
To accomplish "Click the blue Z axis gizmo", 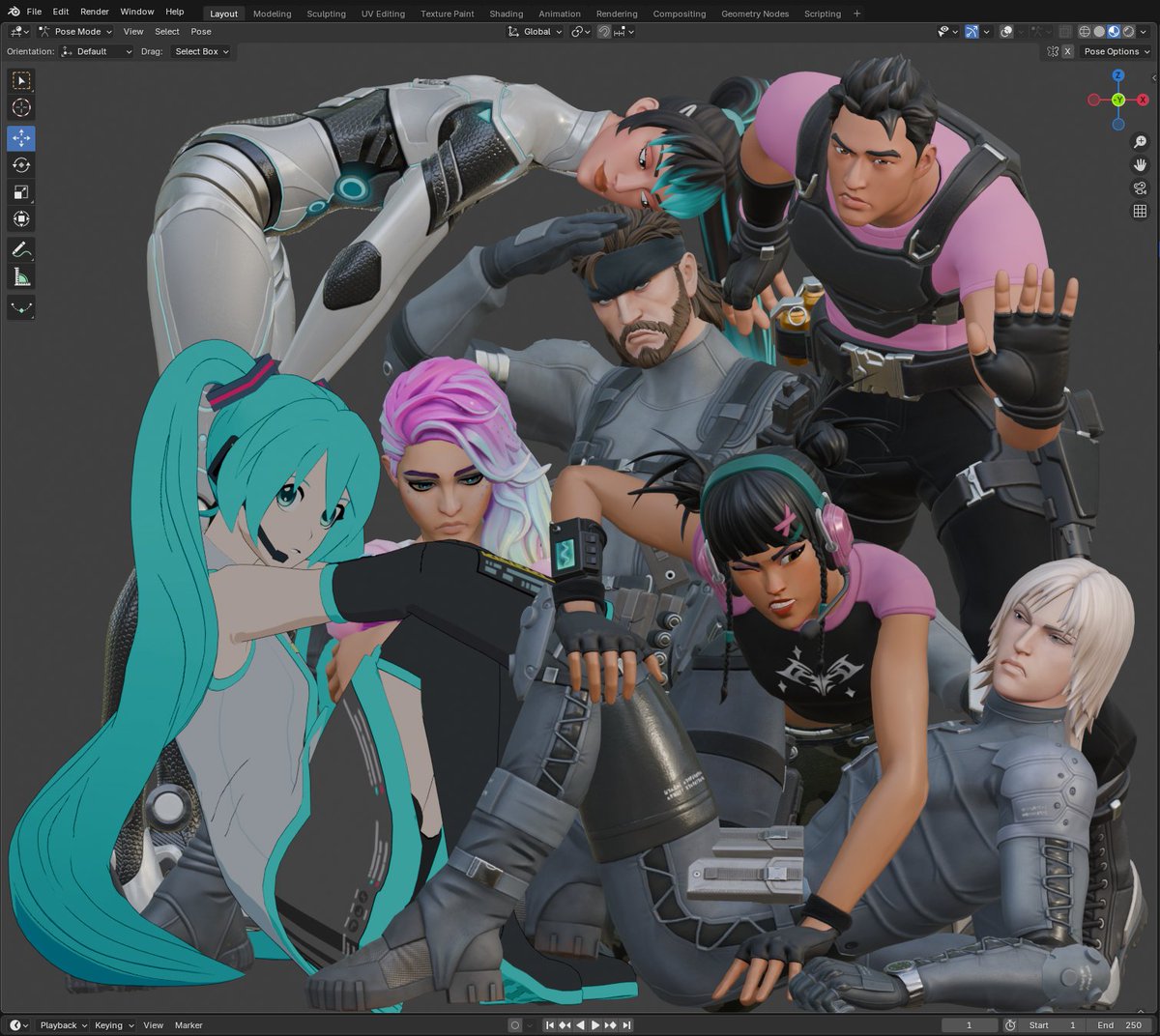I will (x=1117, y=74).
